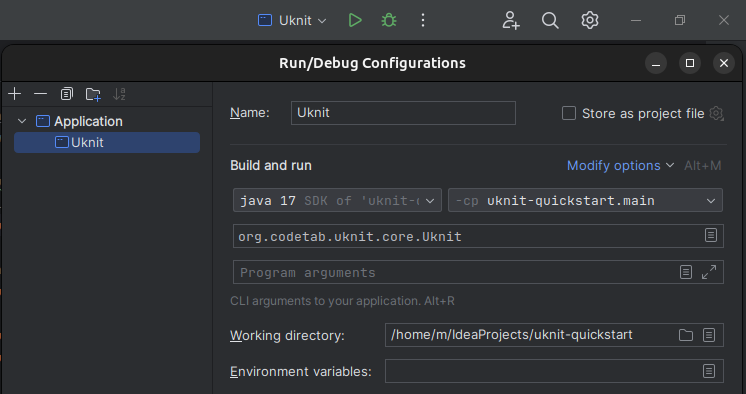
Task: Create new folder icon in configurations toolbar
Action: click(x=93, y=94)
